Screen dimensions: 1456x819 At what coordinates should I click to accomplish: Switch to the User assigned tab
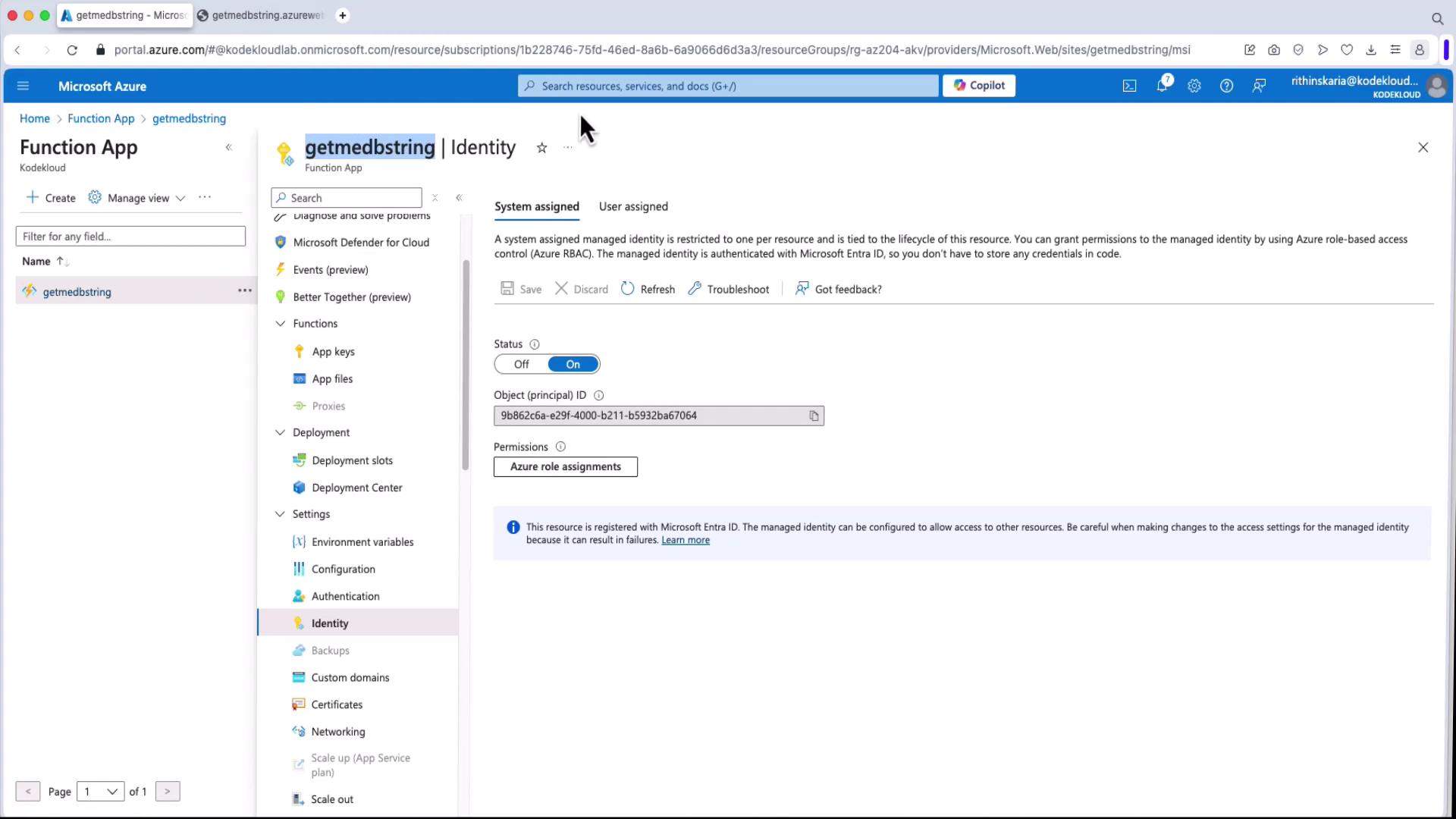click(x=633, y=206)
